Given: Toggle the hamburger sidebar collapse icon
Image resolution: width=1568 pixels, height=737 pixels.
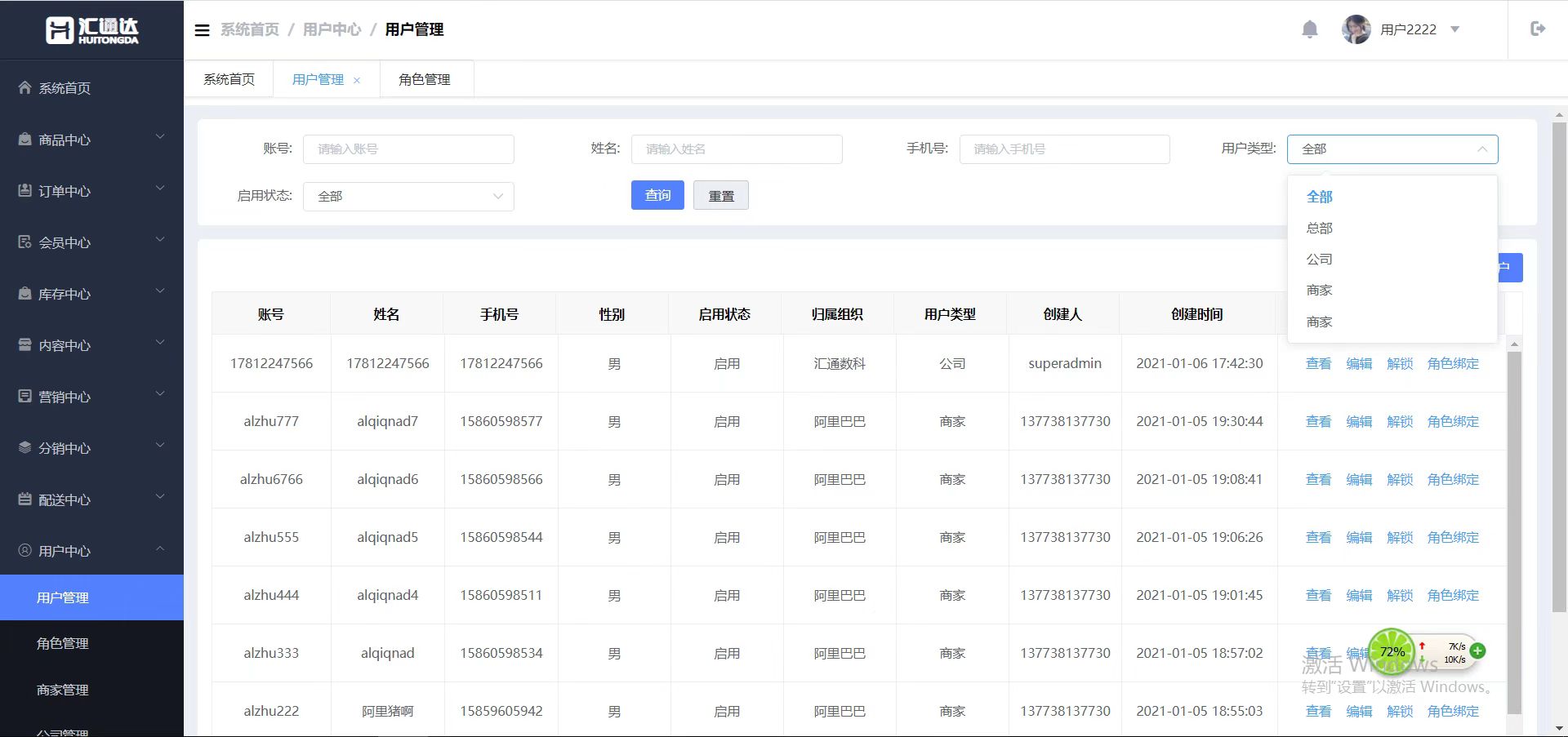Looking at the screenshot, I should click(202, 30).
